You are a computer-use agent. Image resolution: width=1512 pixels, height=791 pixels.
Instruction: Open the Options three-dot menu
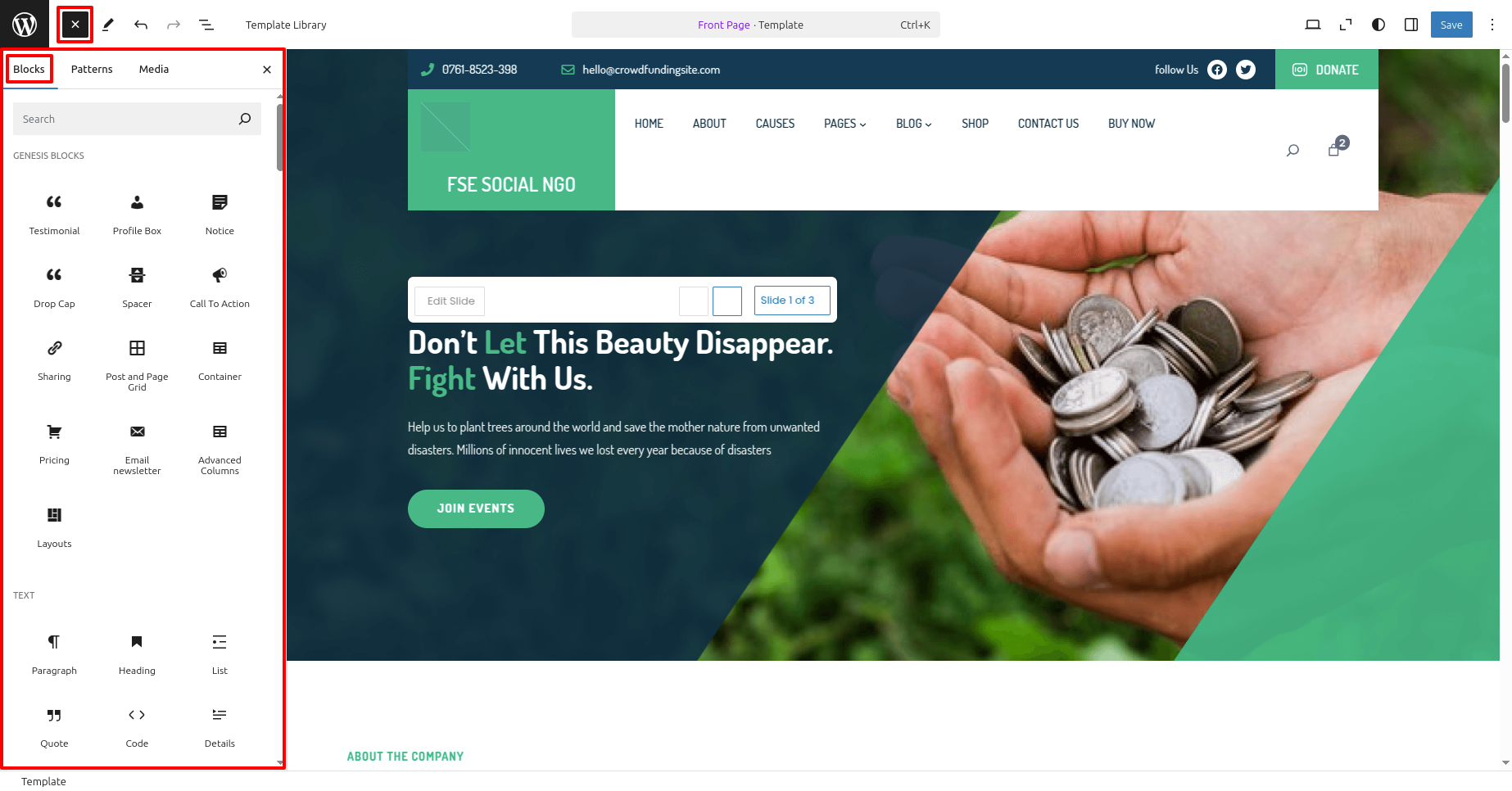coord(1492,25)
